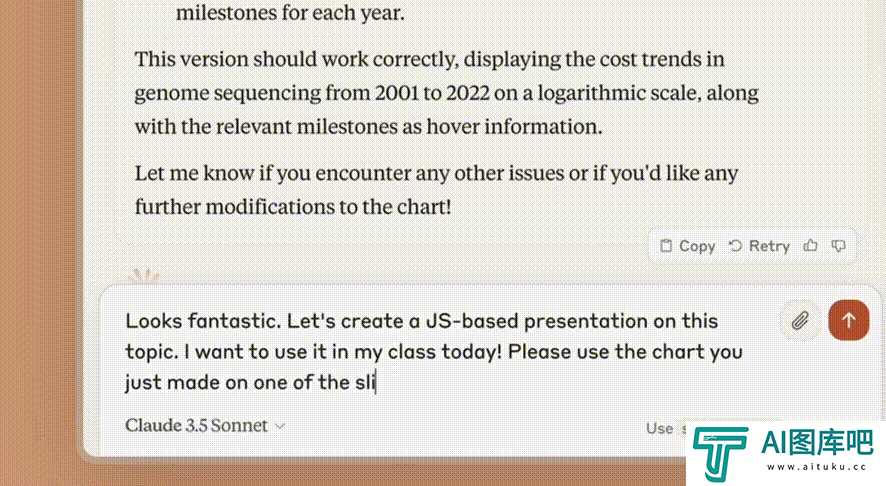Screen dimensions: 886x486
Task: Give the response a thumbs down
Action: tap(839, 246)
